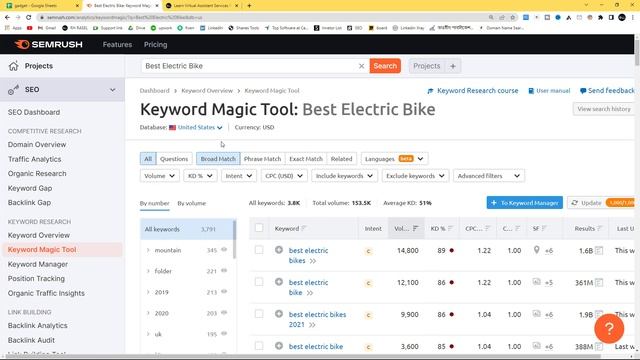Bookmark this page with star icon
Viewport: 640px width, 360px height.
[x=513, y=17]
